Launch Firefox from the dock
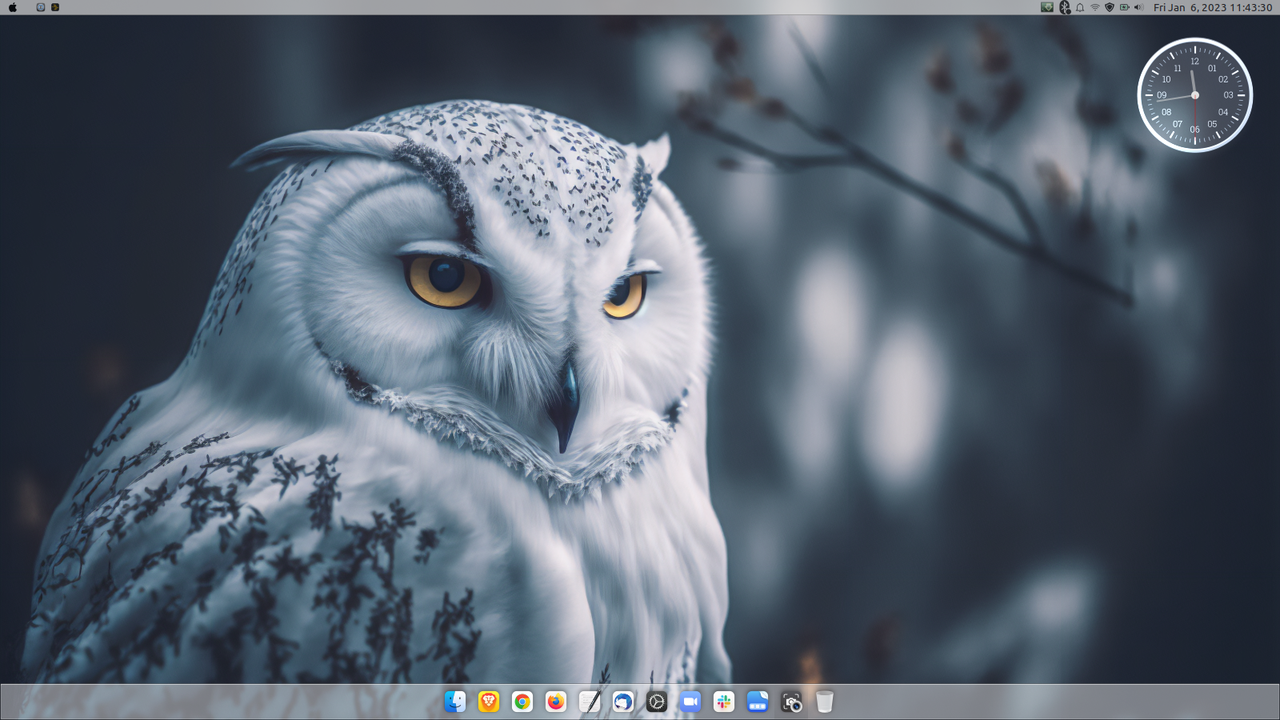Viewport: 1280px width, 720px height. pos(555,702)
